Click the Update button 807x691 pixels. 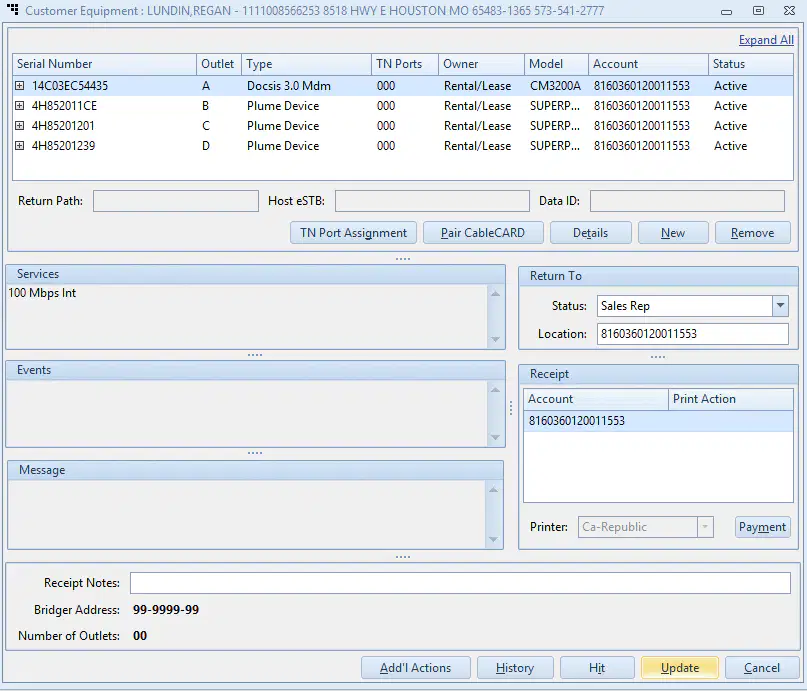[x=679, y=667]
